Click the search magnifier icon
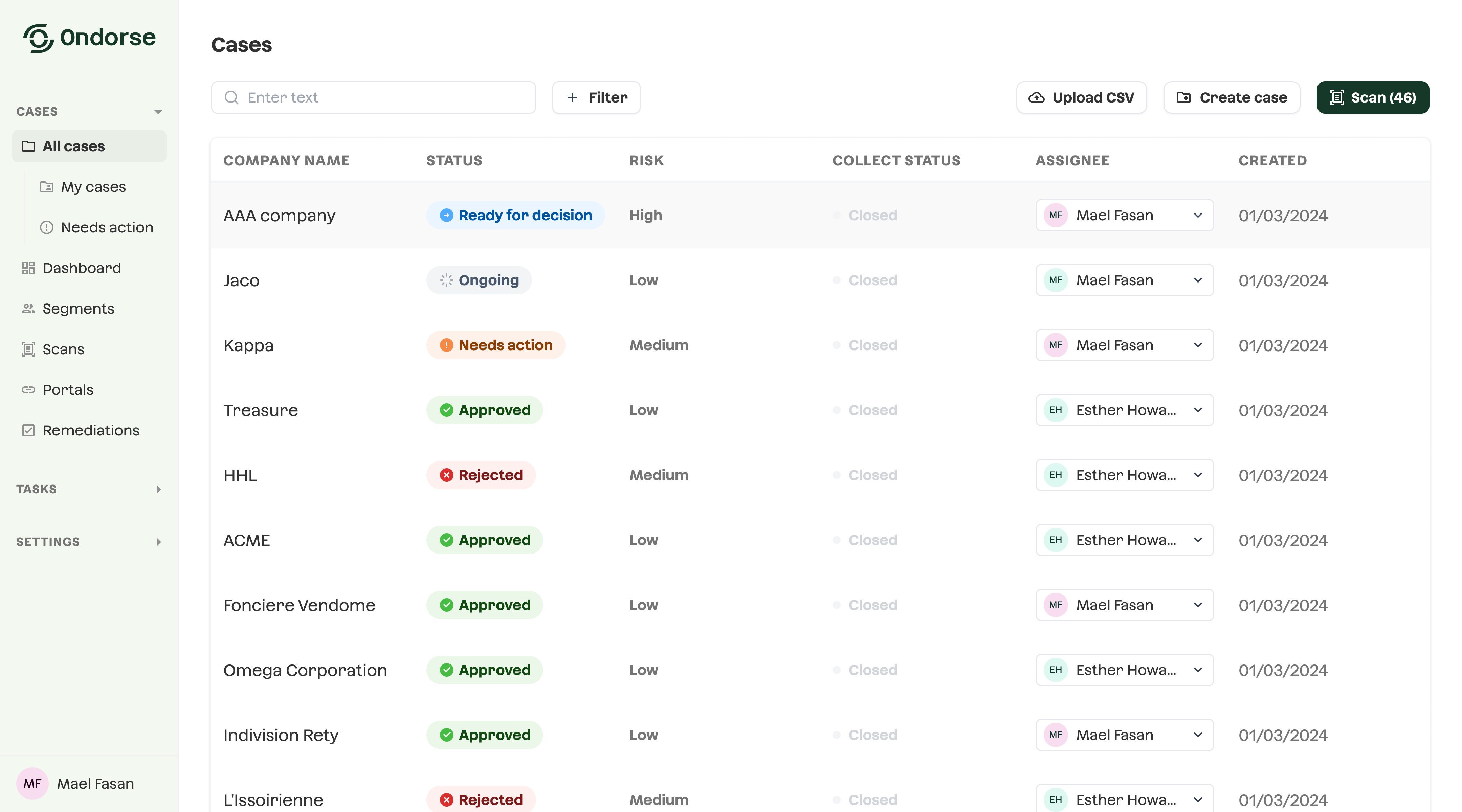The height and width of the screenshot is (812, 1462). tap(231, 97)
